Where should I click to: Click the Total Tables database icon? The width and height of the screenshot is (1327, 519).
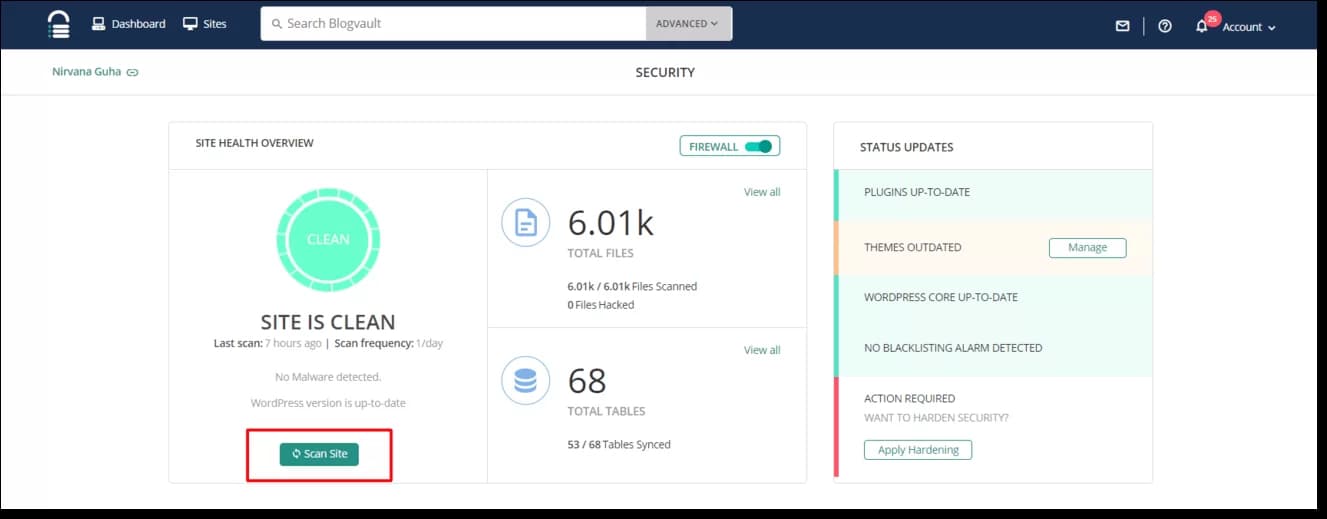pos(526,381)
